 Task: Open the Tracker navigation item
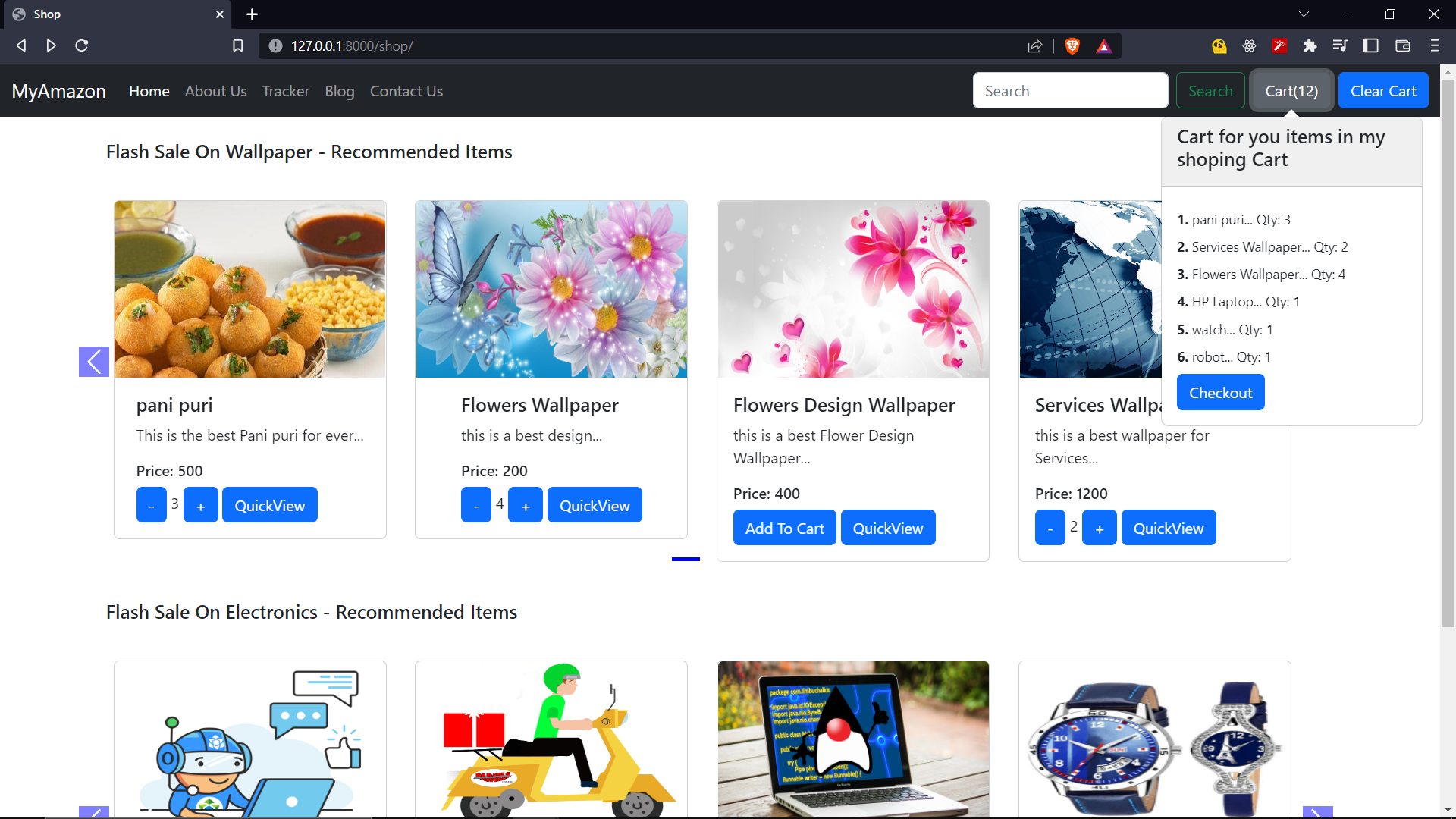click(x=285, y=91)
